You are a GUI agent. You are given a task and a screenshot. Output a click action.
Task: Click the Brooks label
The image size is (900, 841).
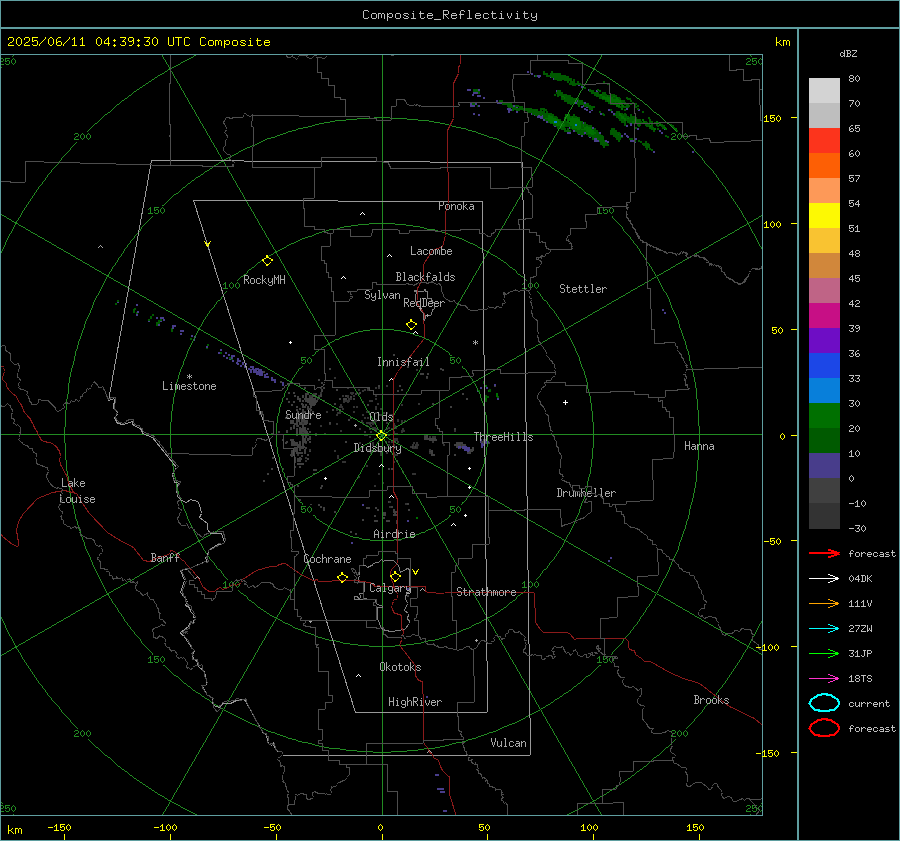point(711,700)
